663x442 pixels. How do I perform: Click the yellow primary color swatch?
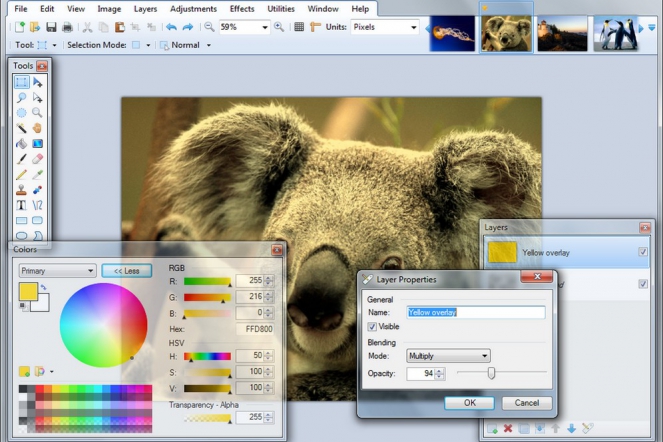tap(28, 291)
